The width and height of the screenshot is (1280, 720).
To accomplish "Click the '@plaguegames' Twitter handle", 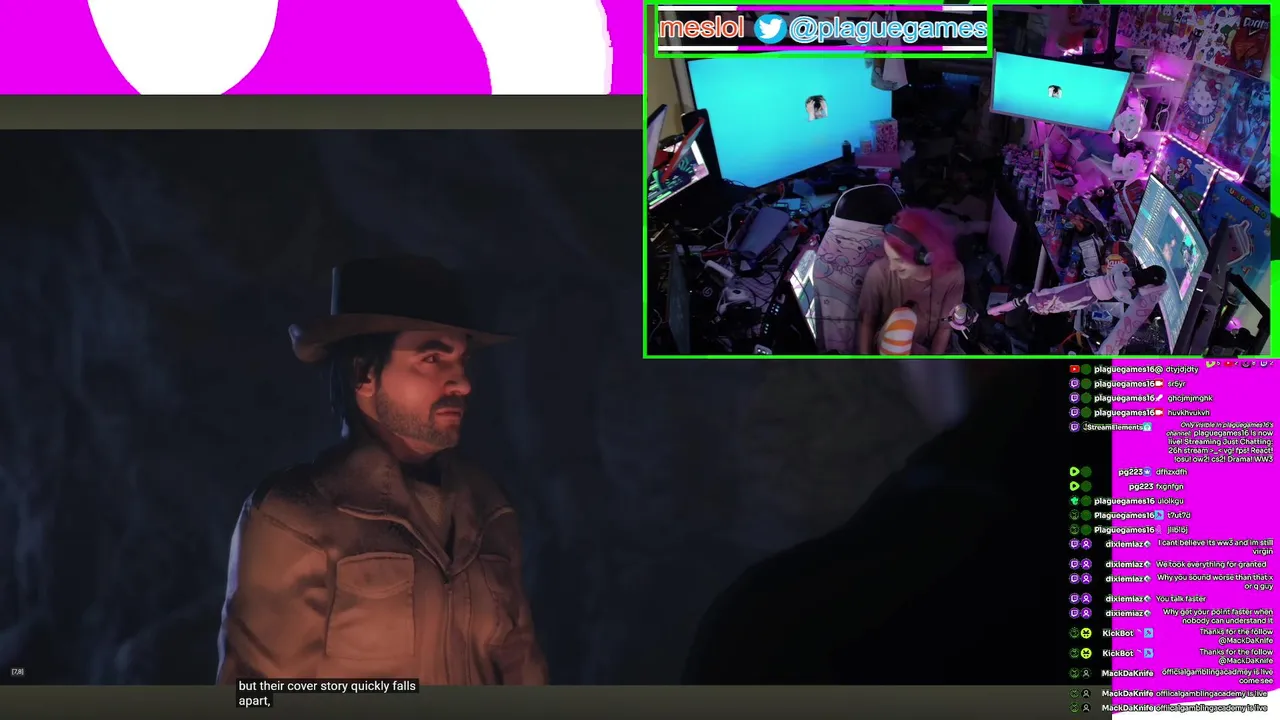I will click(x=888, y=29).
